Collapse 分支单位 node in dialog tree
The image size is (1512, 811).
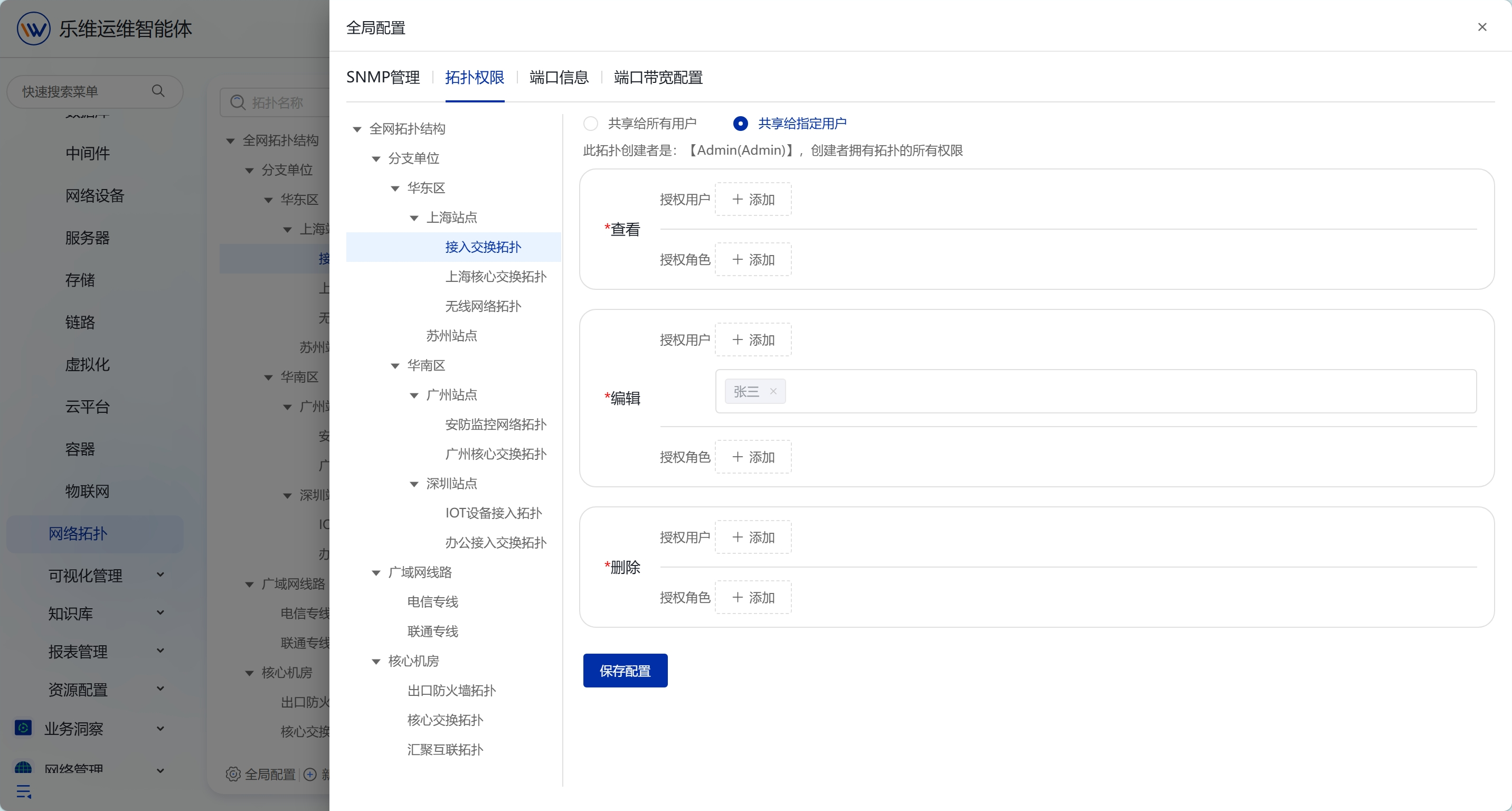point(376,158)
